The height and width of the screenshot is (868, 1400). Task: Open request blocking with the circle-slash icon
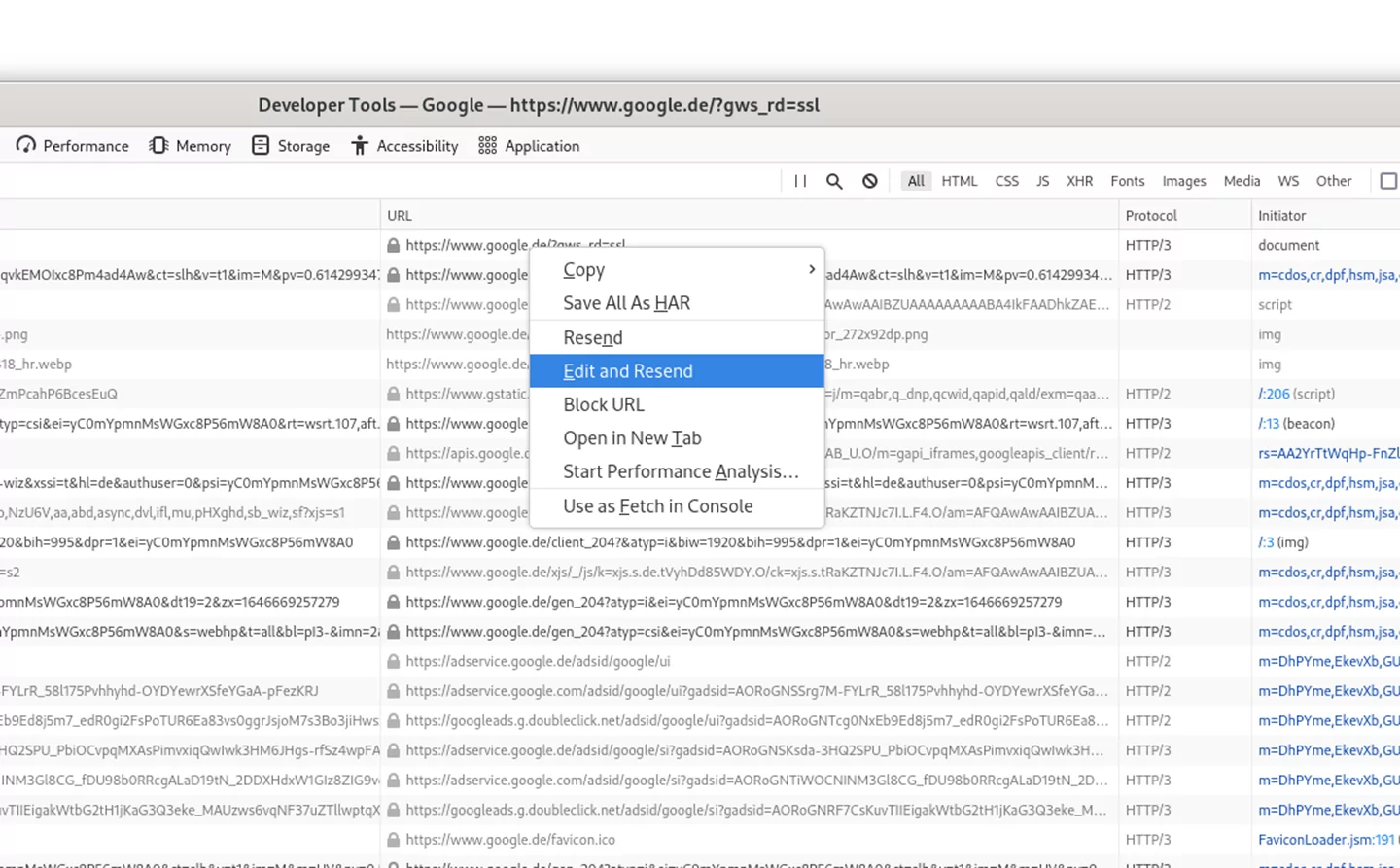click(870, 181)
